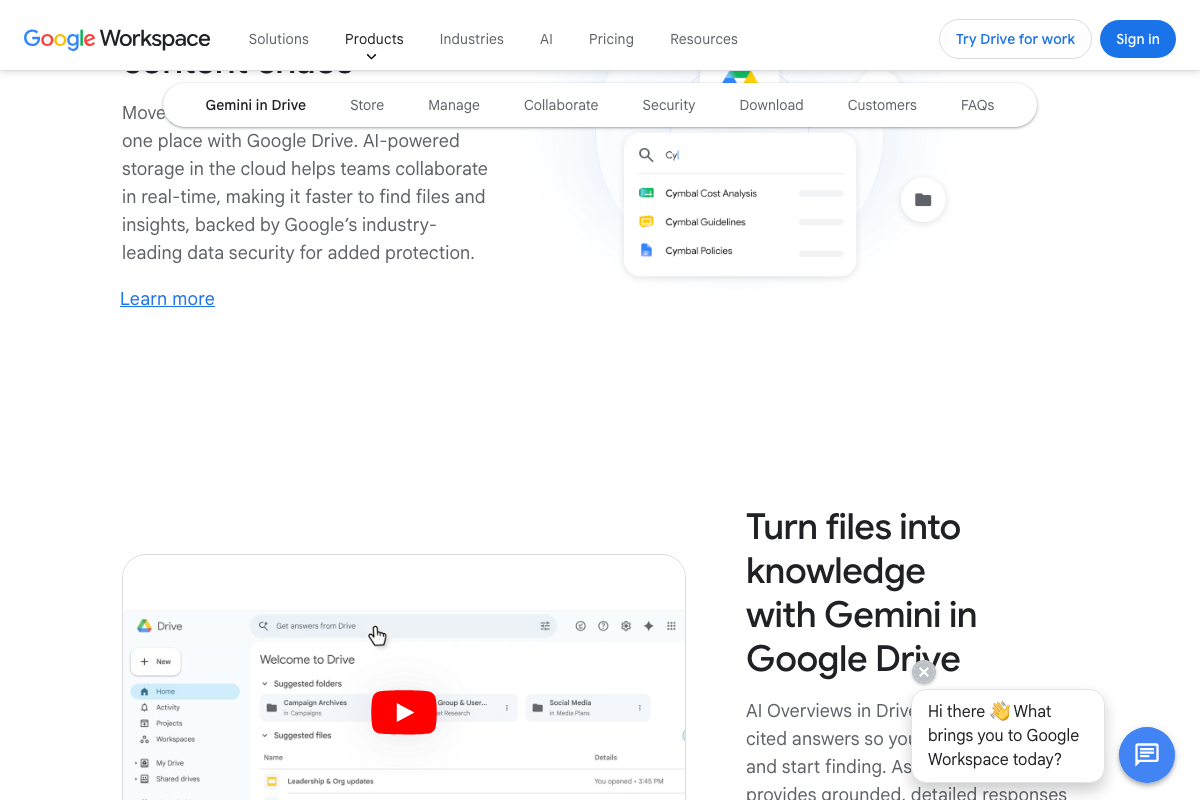Screen dimensions: 1200x800
Task: Play the YouTube video with the red play button
Action: (x=404, y=712)
